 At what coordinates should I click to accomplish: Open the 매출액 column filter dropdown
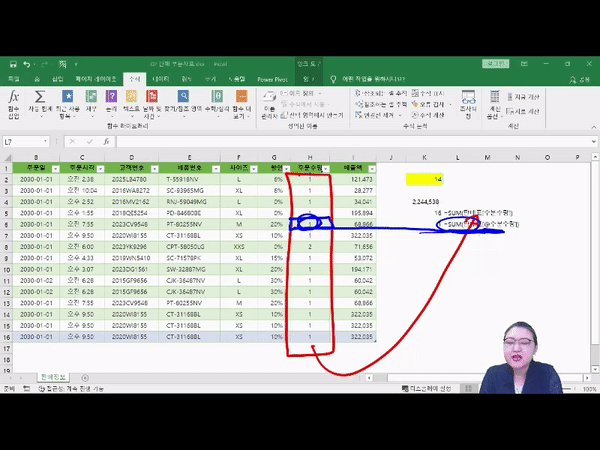tap(369, 168)
